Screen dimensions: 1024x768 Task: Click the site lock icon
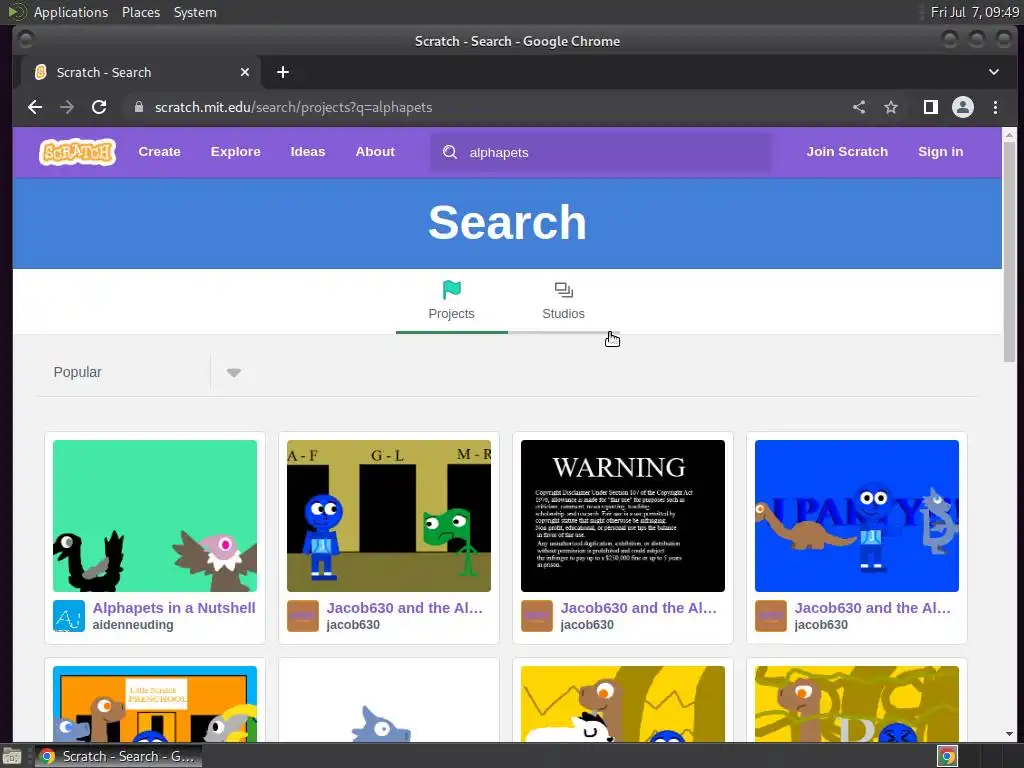(x=138, y=107)
